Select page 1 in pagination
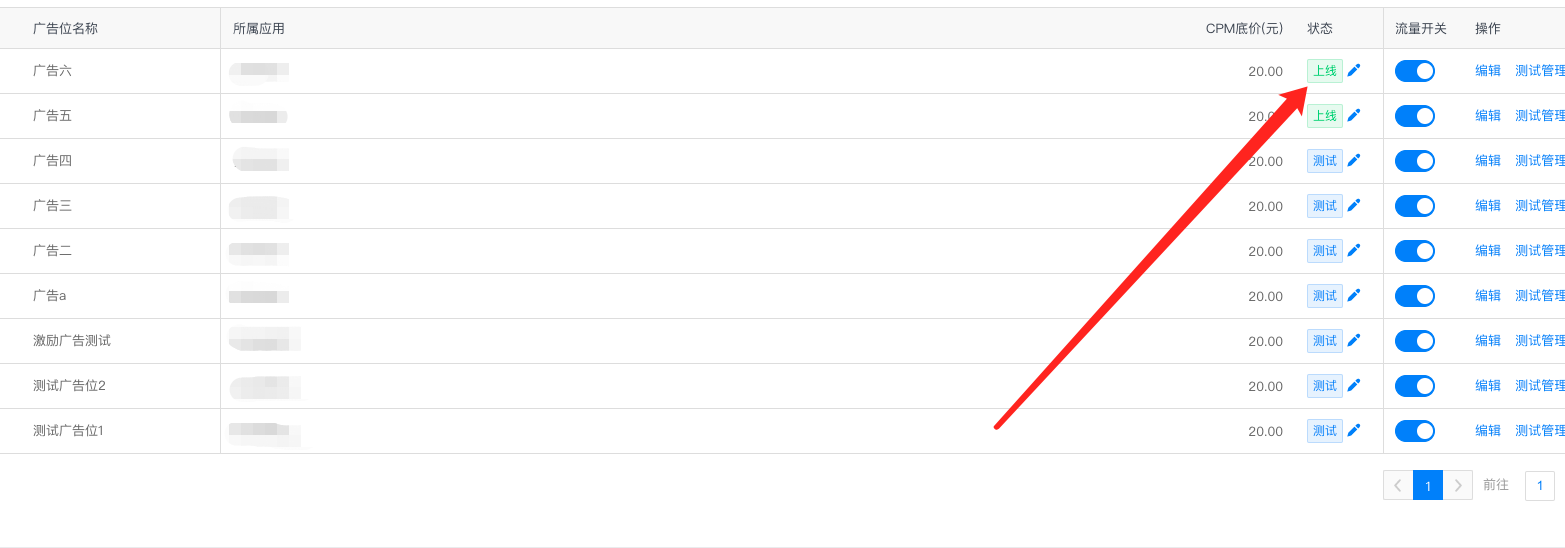This screenshot has height=548, width=1565. 1428,486
